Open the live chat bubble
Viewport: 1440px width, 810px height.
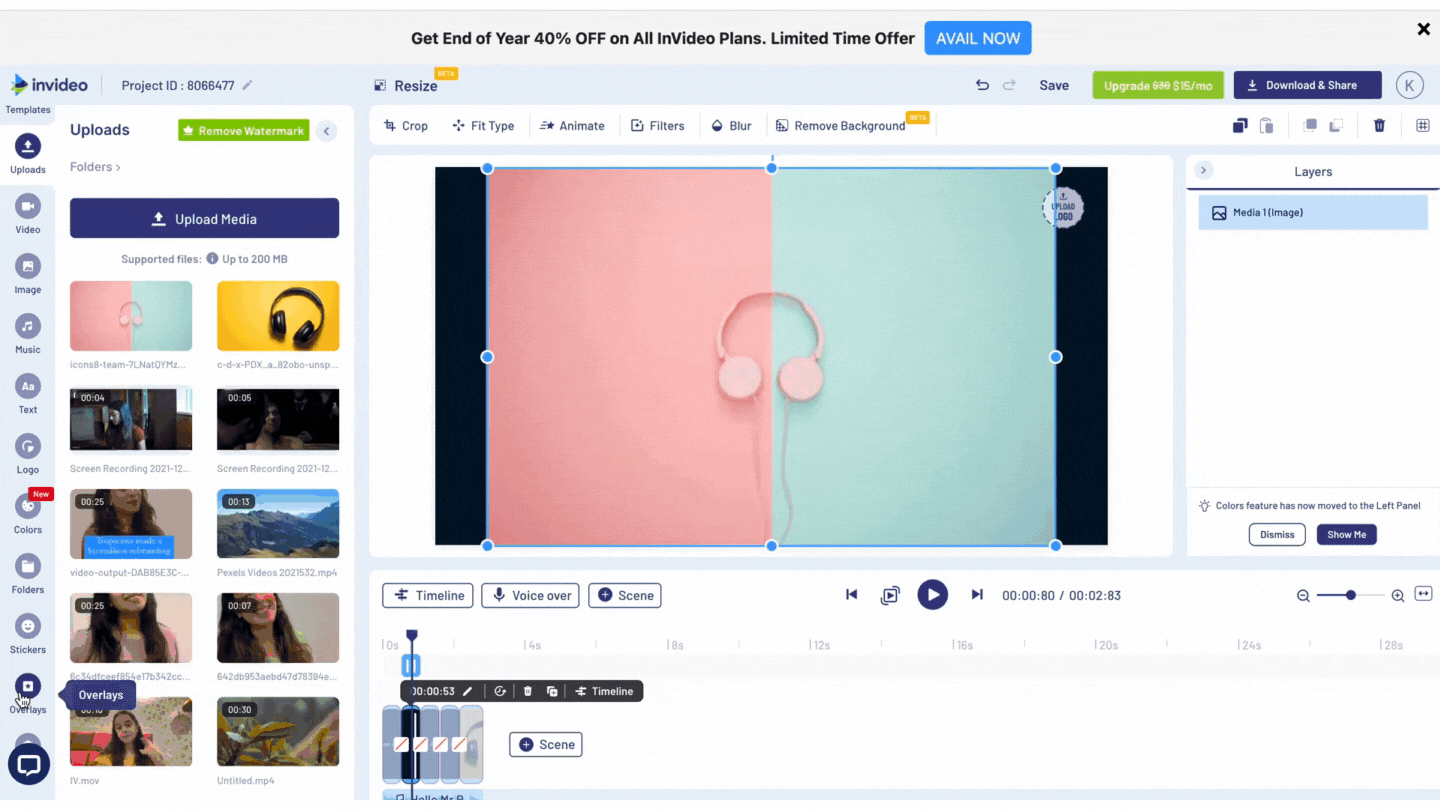(29, 765)
